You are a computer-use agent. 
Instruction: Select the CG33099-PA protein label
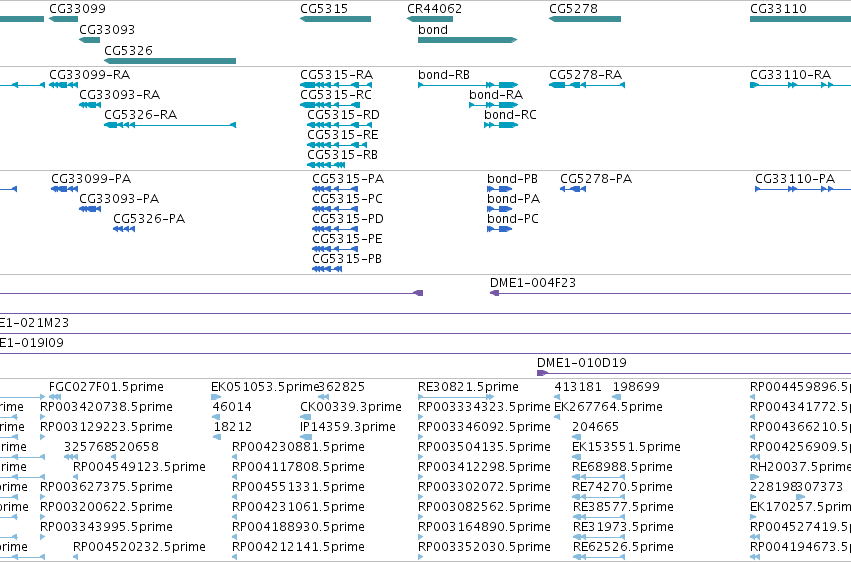[x=91, y=179]
